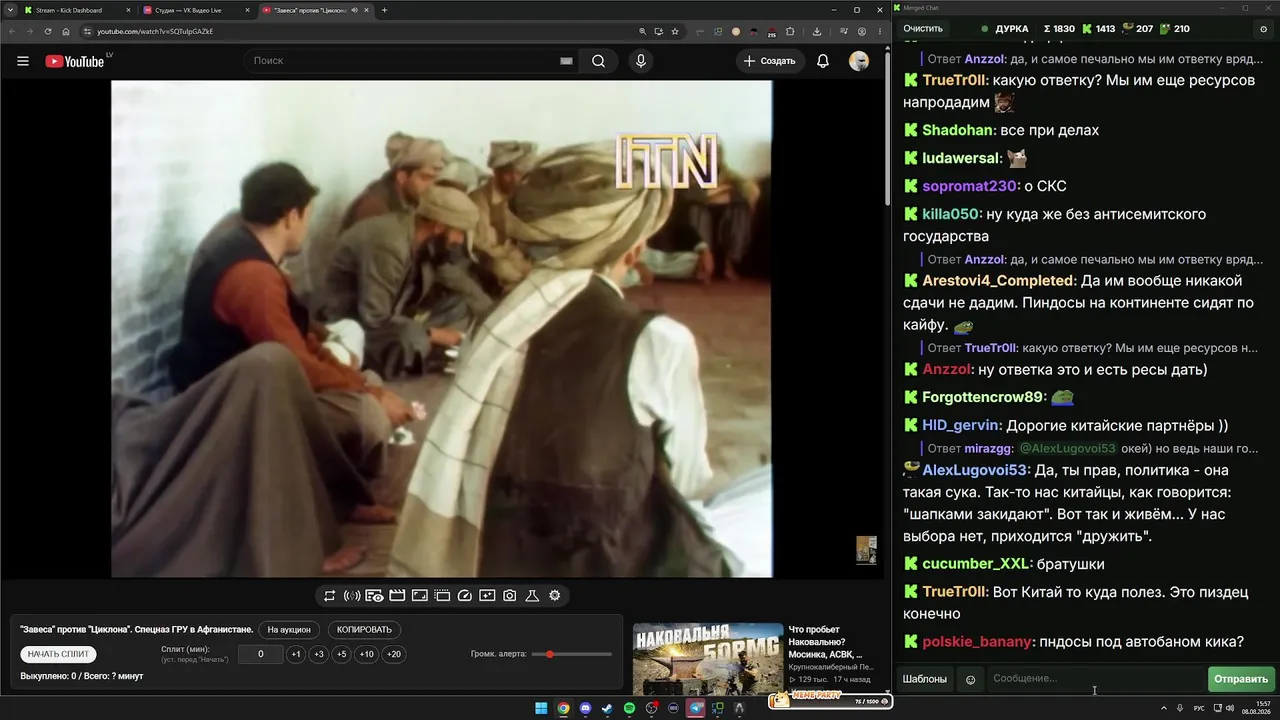Open the Наковальня 50BMG suggested video thumbnail
1280x720 pixels.
coord(708,659)
